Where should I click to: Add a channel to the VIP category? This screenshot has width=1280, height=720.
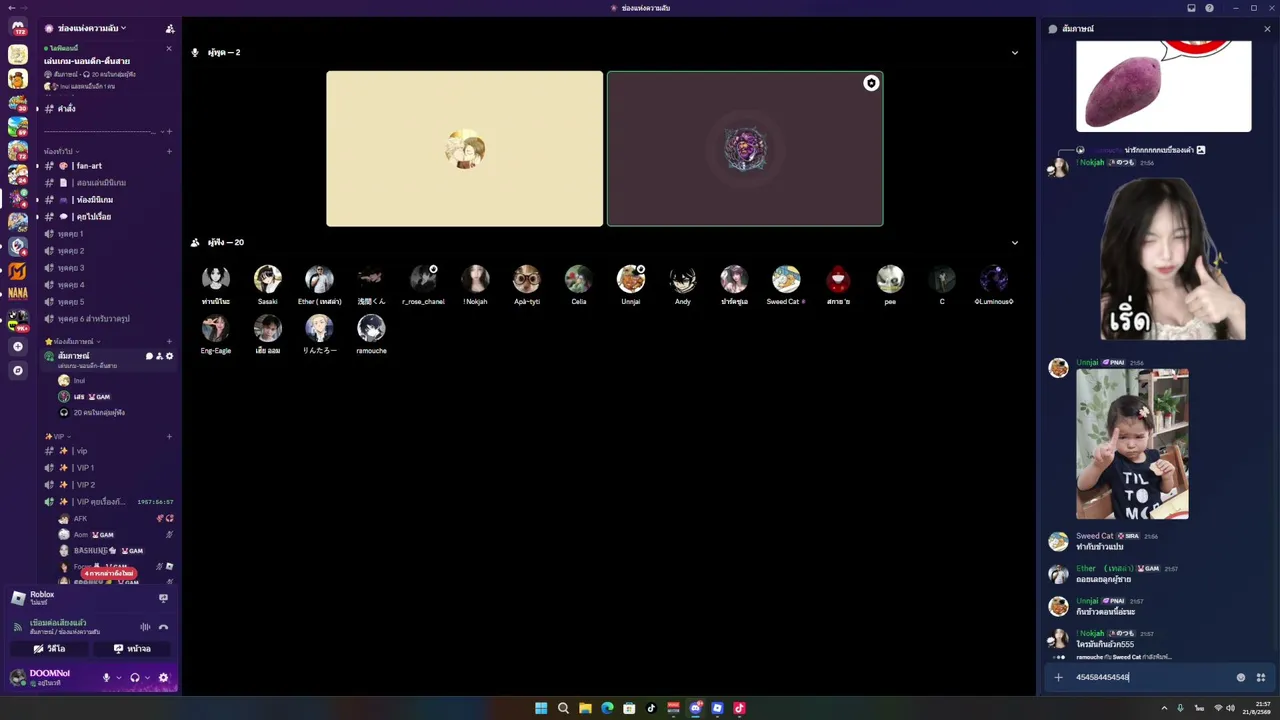coord(169,437)
